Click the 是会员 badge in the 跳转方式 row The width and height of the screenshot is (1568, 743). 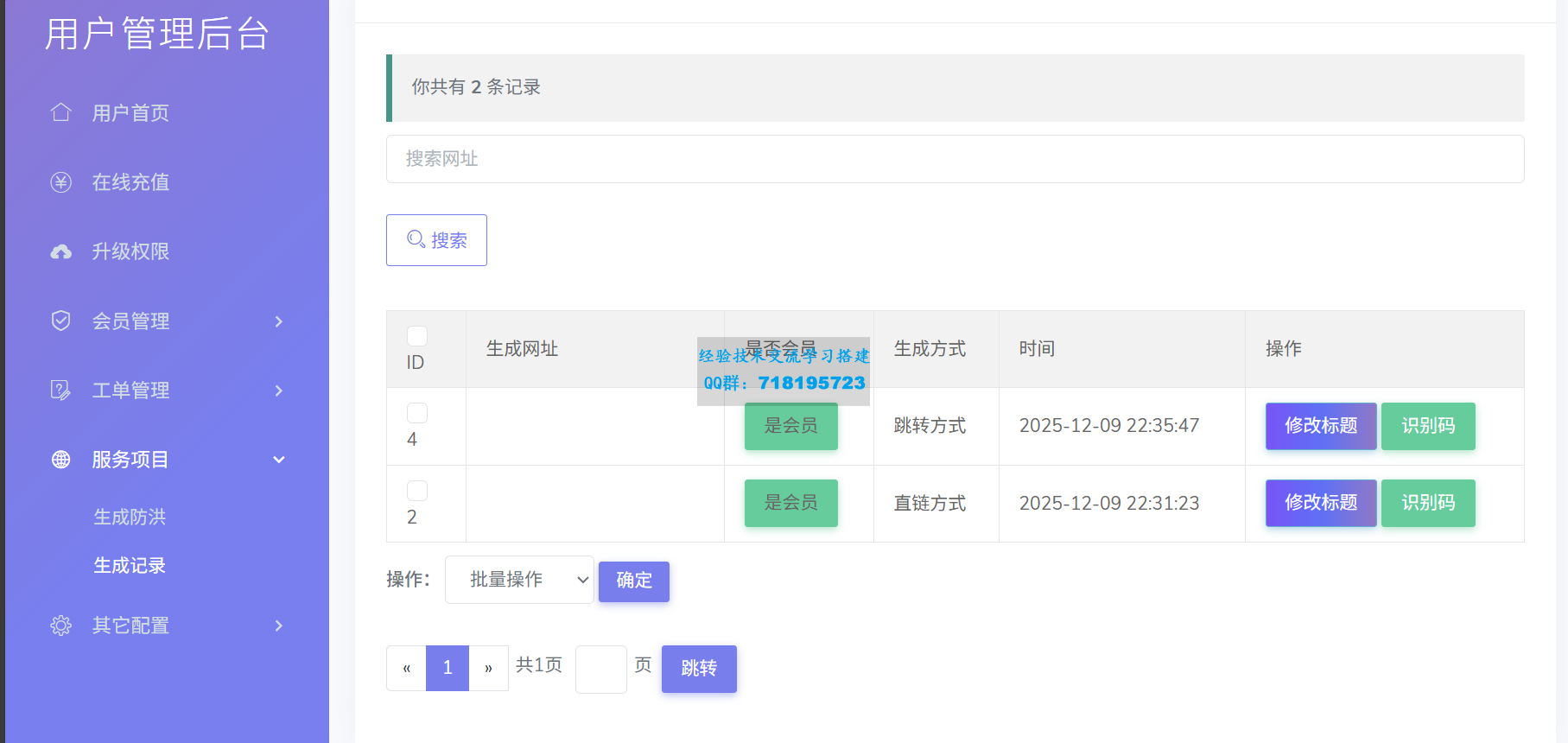(790, 426)
